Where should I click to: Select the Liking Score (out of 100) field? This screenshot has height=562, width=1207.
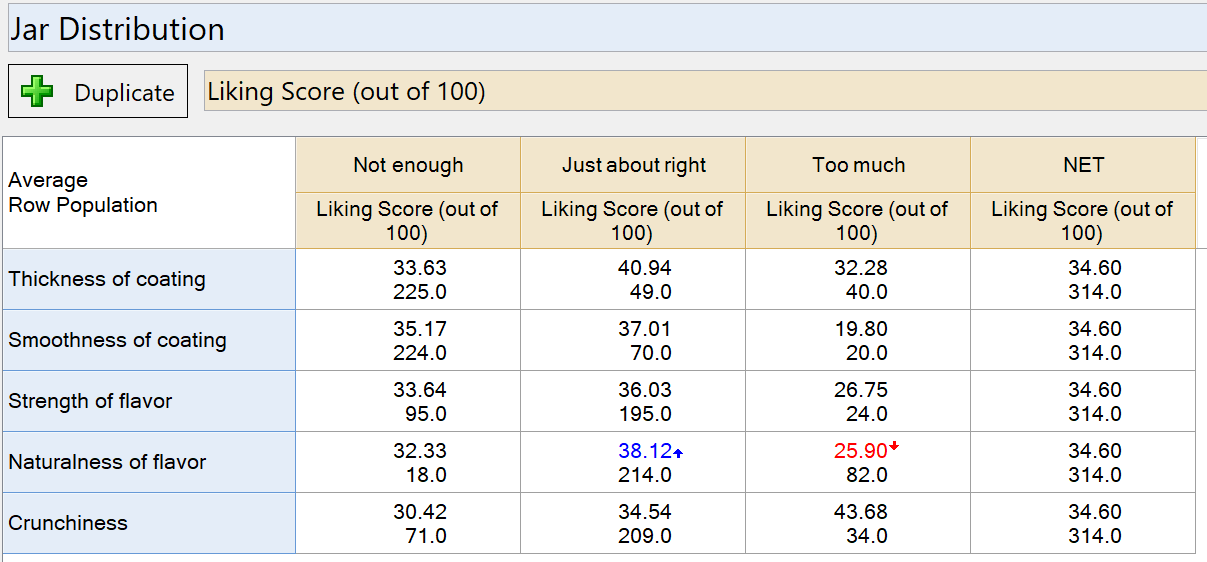pos(705,91)
